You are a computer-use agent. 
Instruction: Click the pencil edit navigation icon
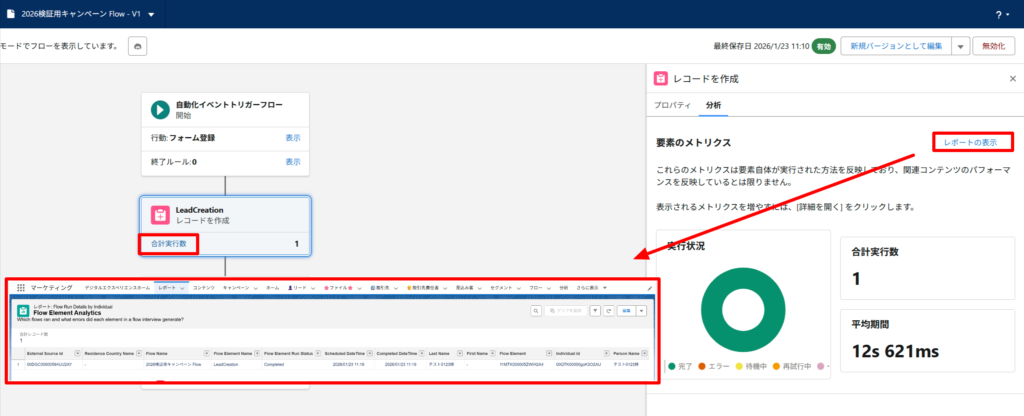tap(649, 289)
